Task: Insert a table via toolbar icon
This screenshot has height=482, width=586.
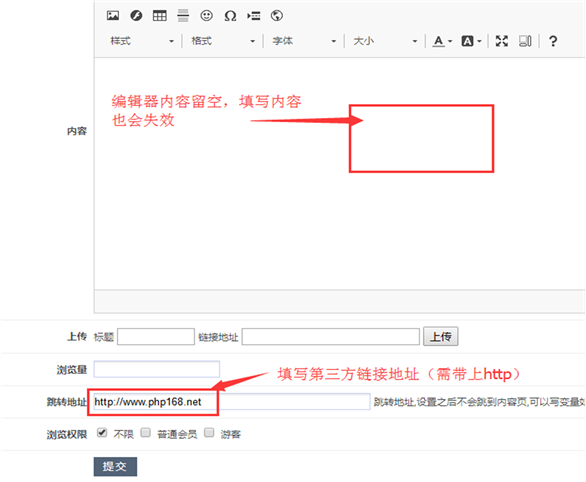Action: (x=160, y=16)
